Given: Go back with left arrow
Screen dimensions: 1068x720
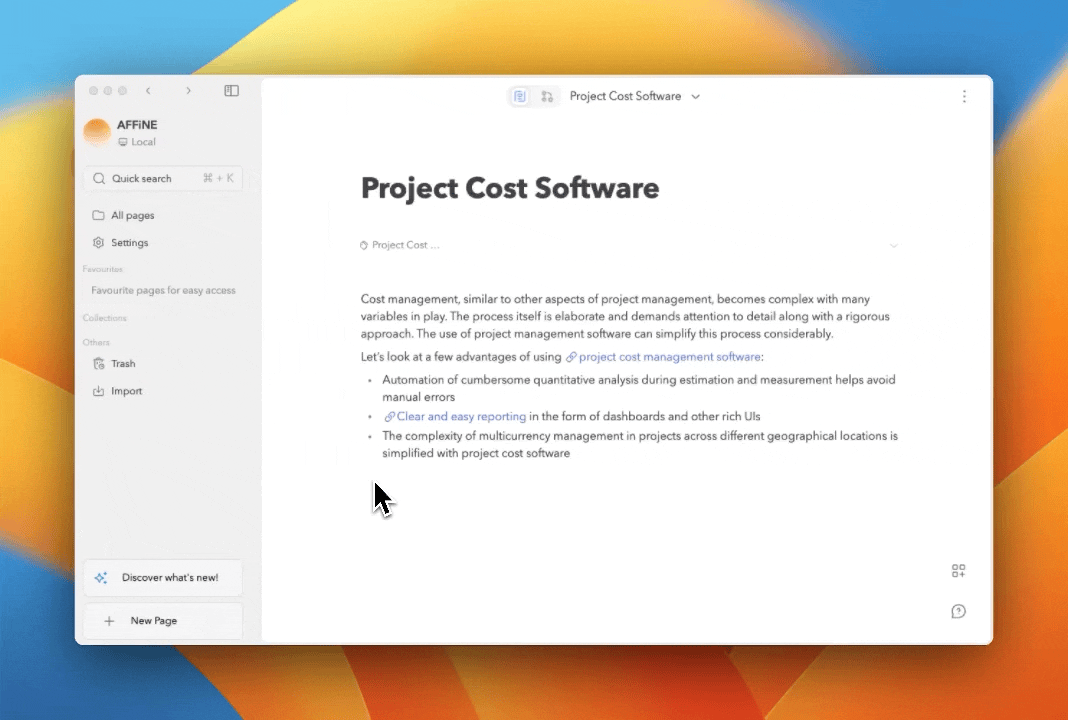Looking at the screenshot, I should pyautogui.click(x=148, y=91).
